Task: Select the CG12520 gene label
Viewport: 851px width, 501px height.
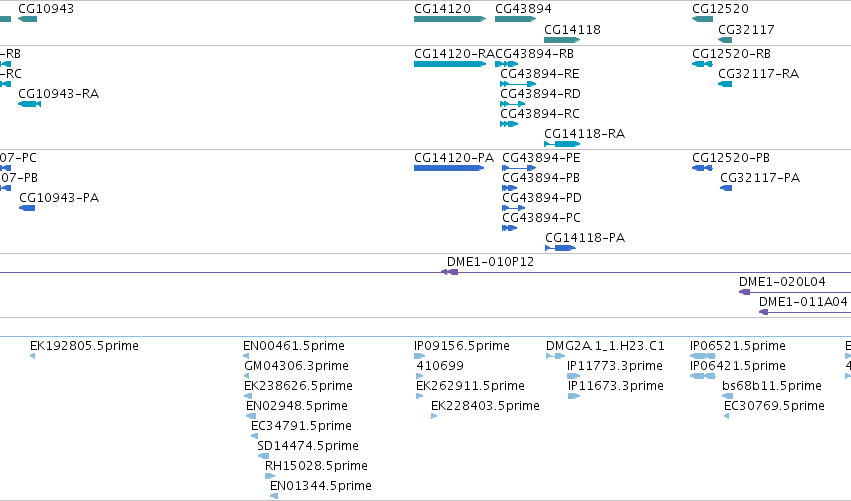Action: point(720,9)
